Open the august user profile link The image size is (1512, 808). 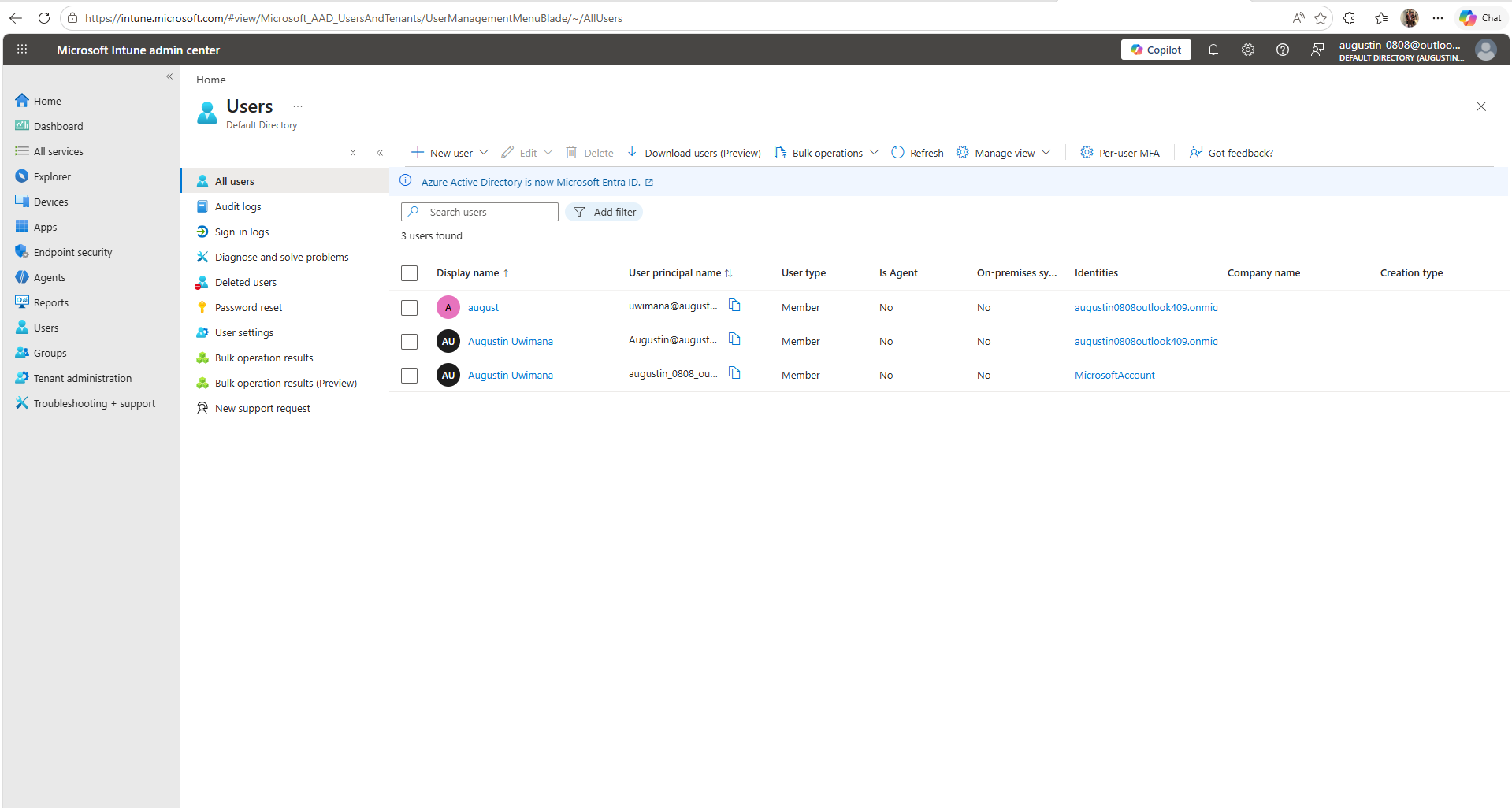(x=483, y=308)
